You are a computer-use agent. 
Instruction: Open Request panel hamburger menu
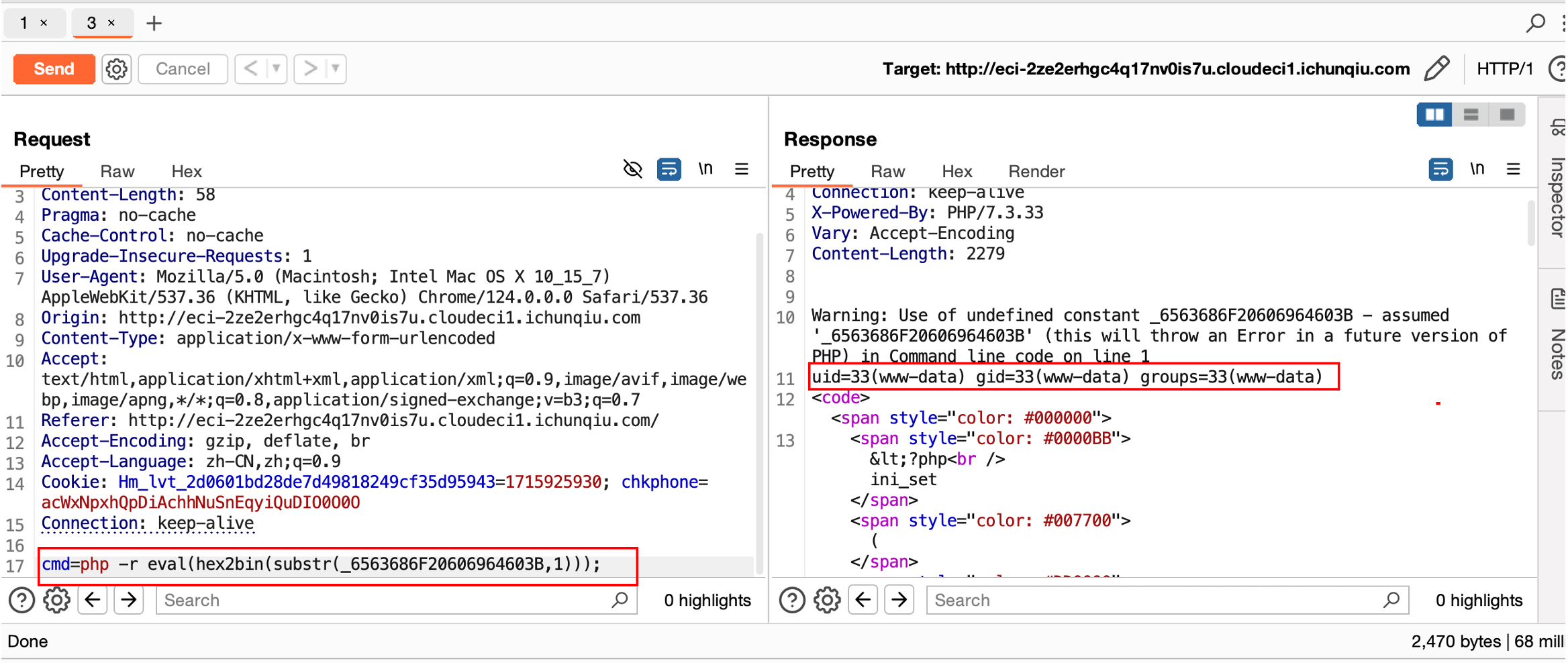click(x=742, y=169)
